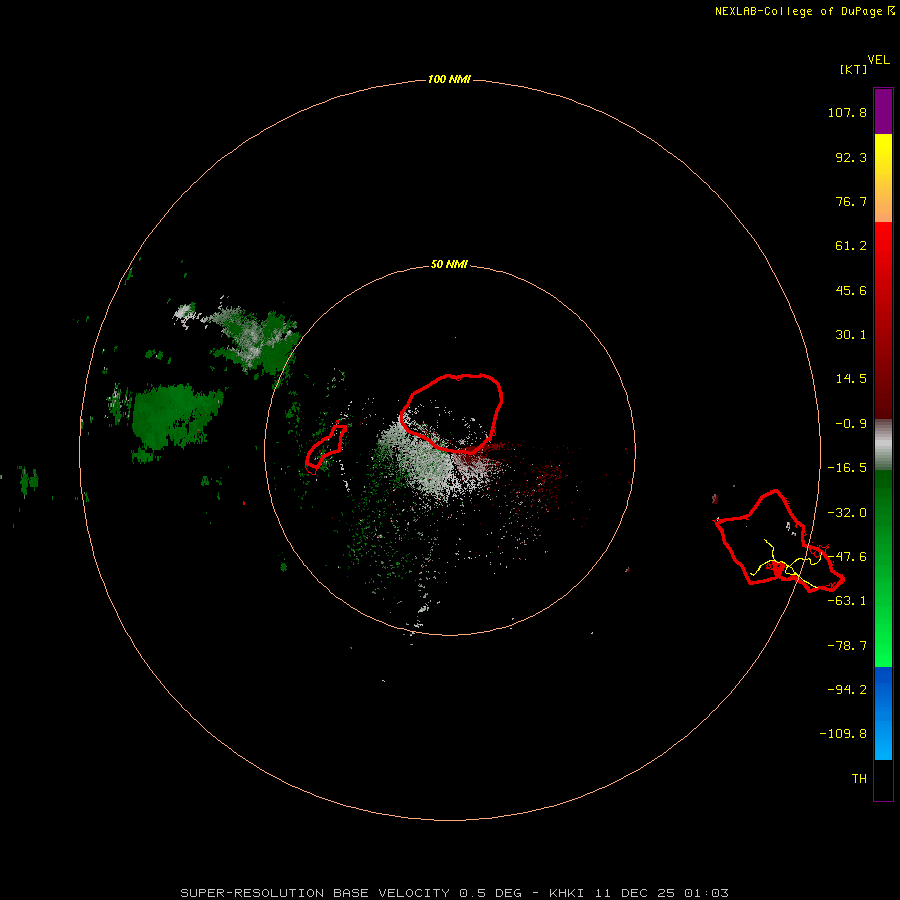Click the eastern island with yellow roads
This screenshot has width=900, height=900.
(x=779, y=541)
